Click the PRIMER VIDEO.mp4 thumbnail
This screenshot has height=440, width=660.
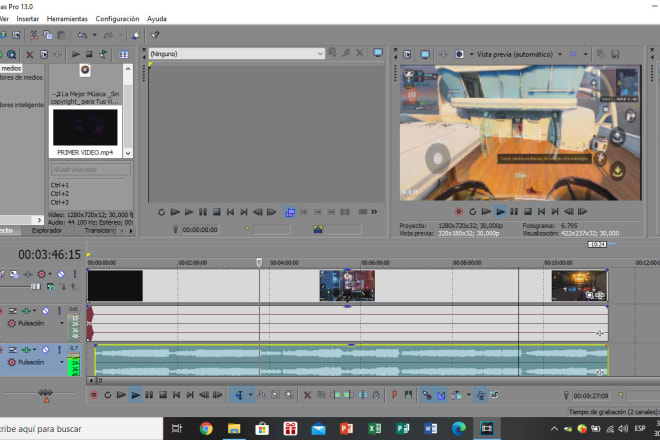85,128
